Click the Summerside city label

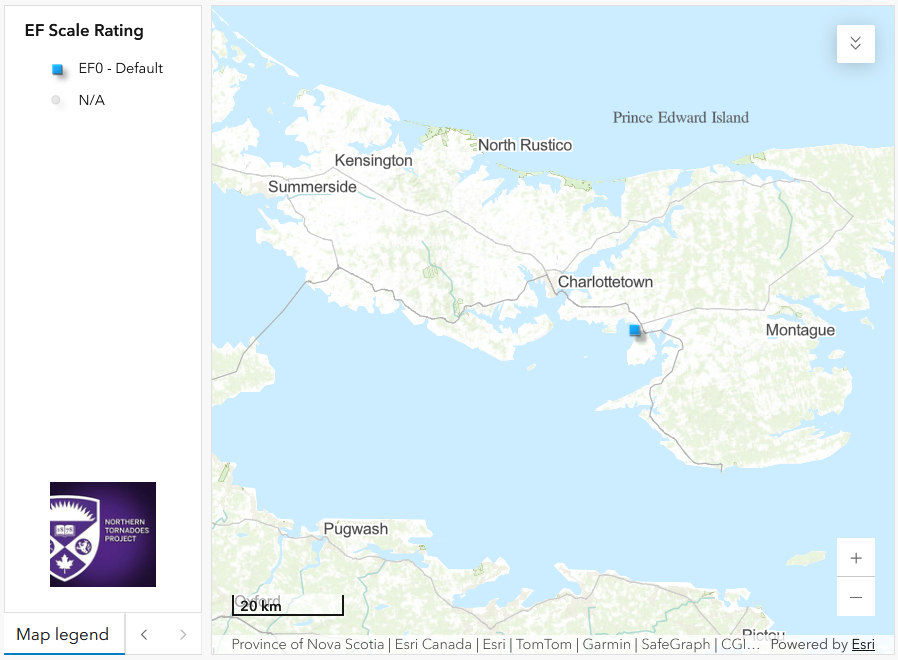click(x=312, y=187)
